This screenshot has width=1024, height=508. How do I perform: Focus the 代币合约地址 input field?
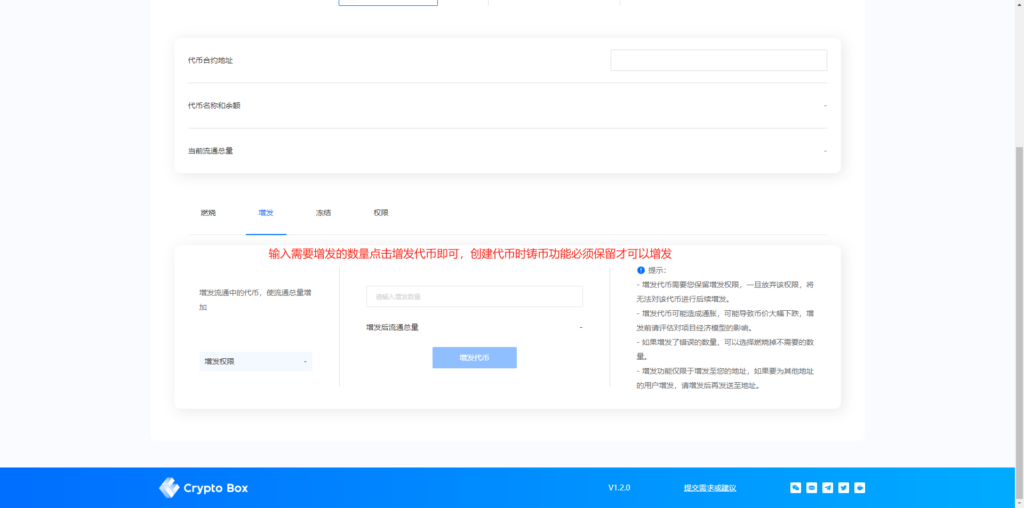pos(718,60)
